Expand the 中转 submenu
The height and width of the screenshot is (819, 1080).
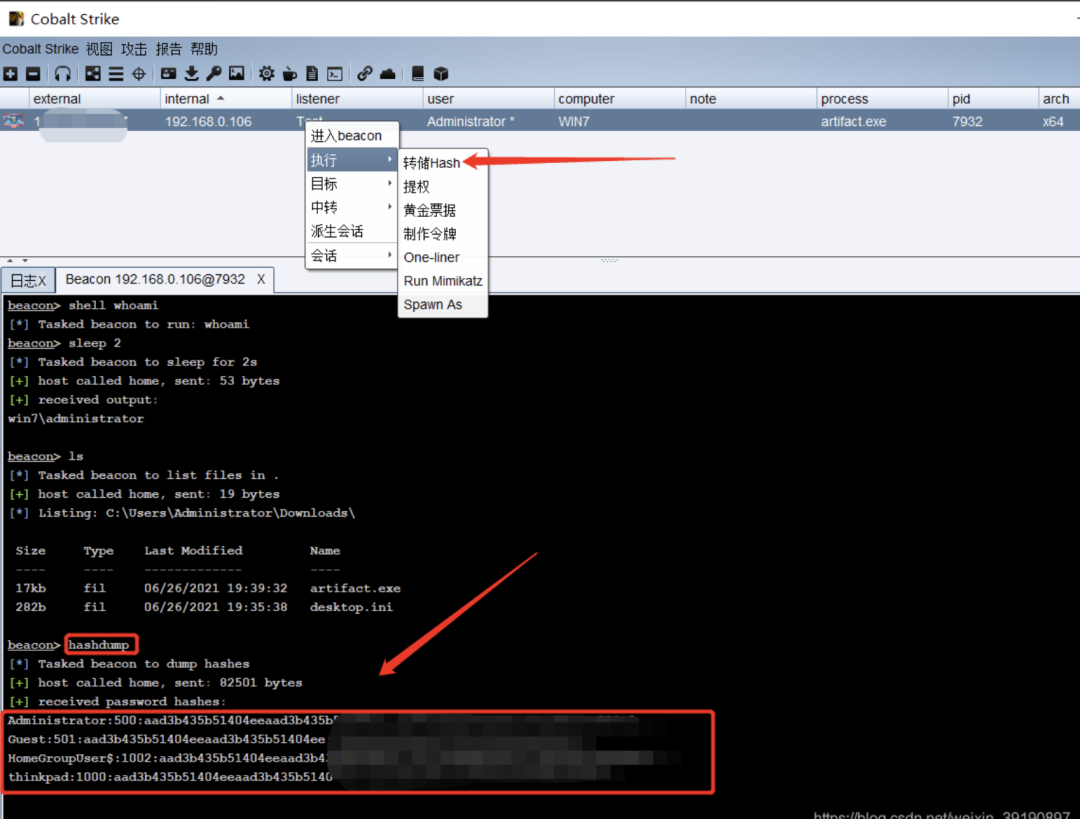(352, 207)
